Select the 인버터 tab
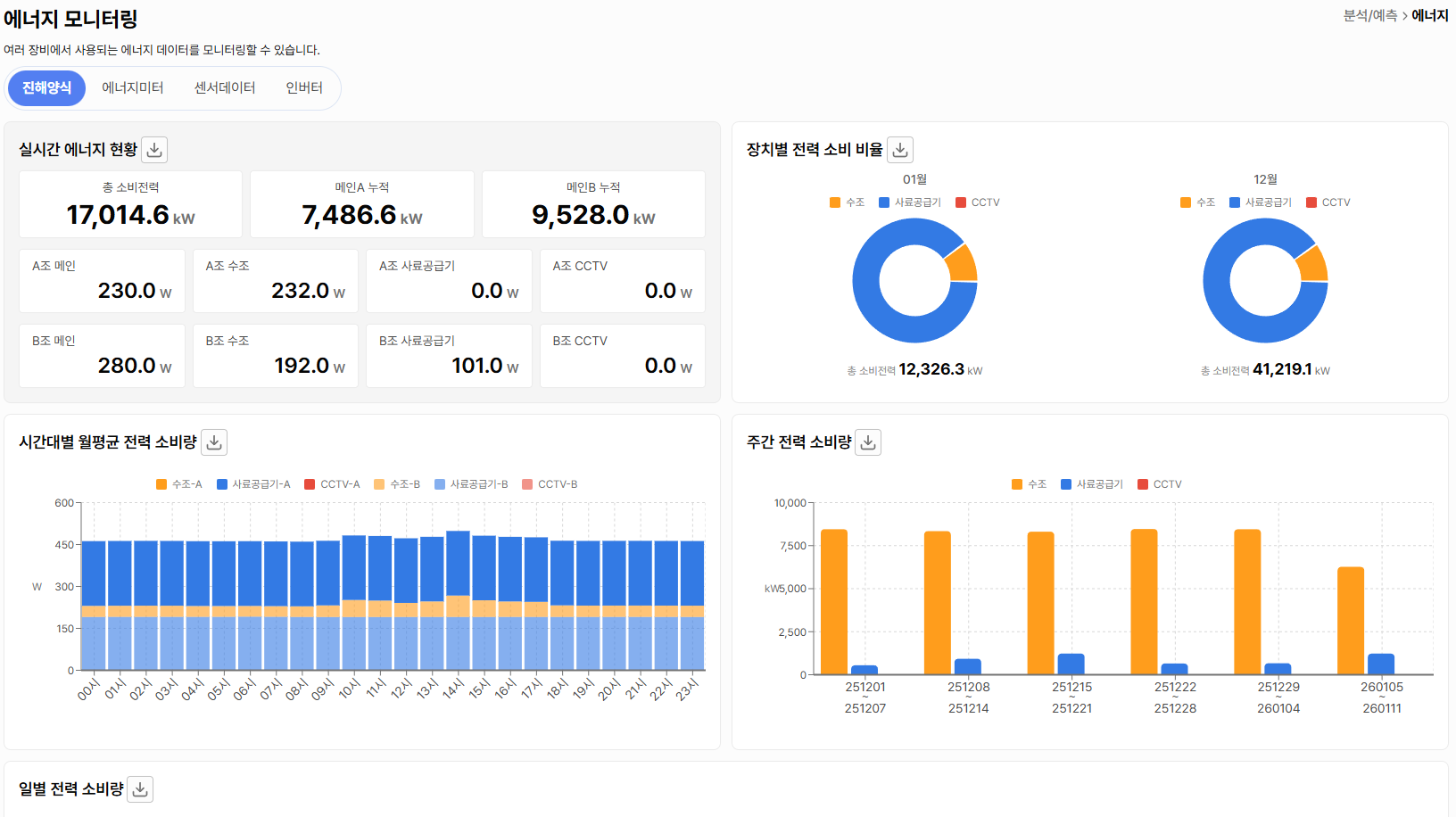Image resolution: width=1456 pixels, height=817 pixels. [x=304, y=88]
